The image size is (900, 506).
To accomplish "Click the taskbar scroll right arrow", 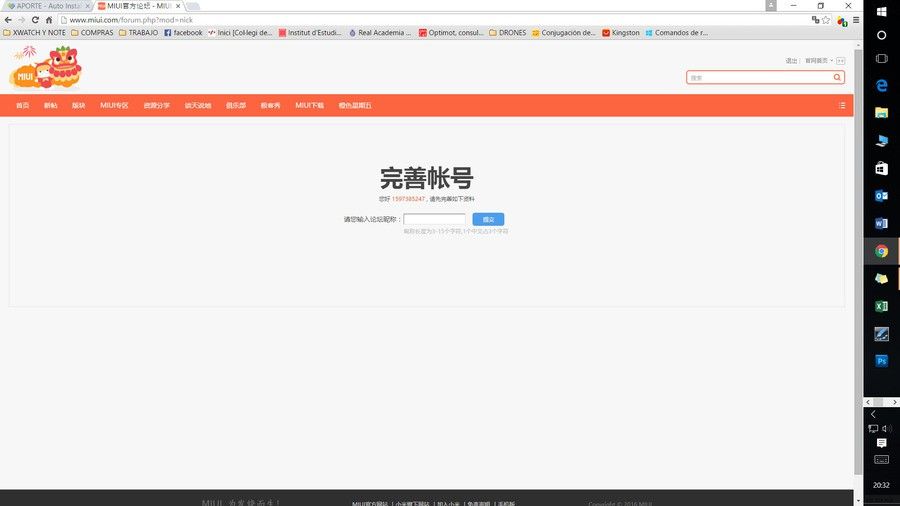I will point(894,402).
